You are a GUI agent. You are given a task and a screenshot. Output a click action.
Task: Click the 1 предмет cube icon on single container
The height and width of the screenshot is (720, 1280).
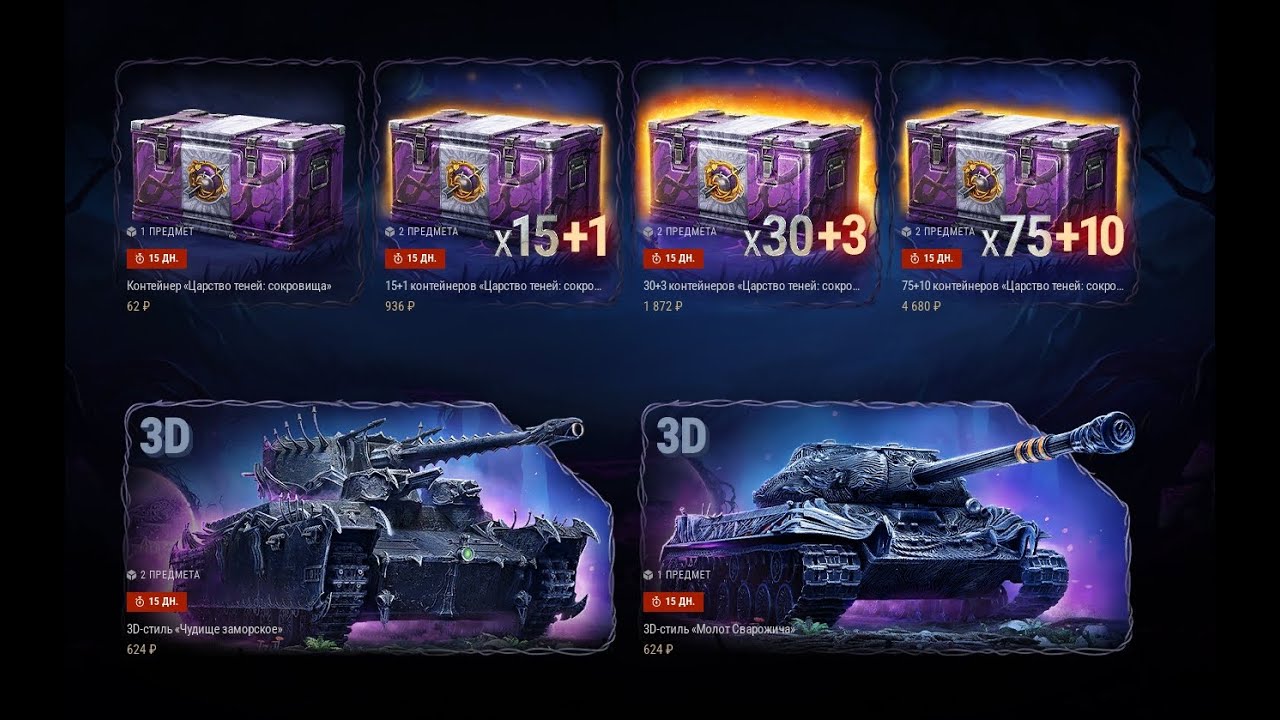tap(131, 231)
